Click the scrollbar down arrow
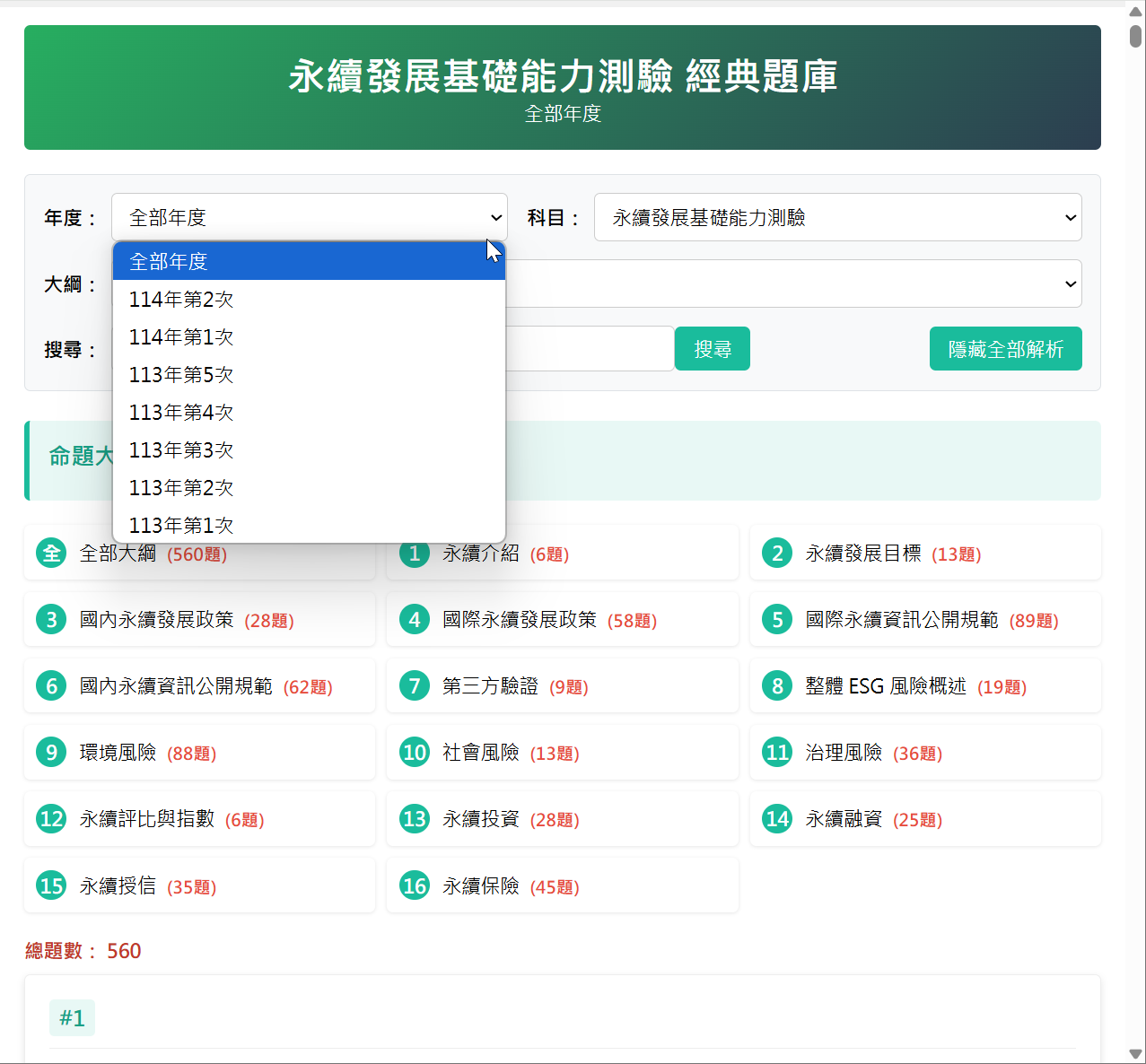The width and height of the screenshot is (1146, 1064). (1135, 1053)
